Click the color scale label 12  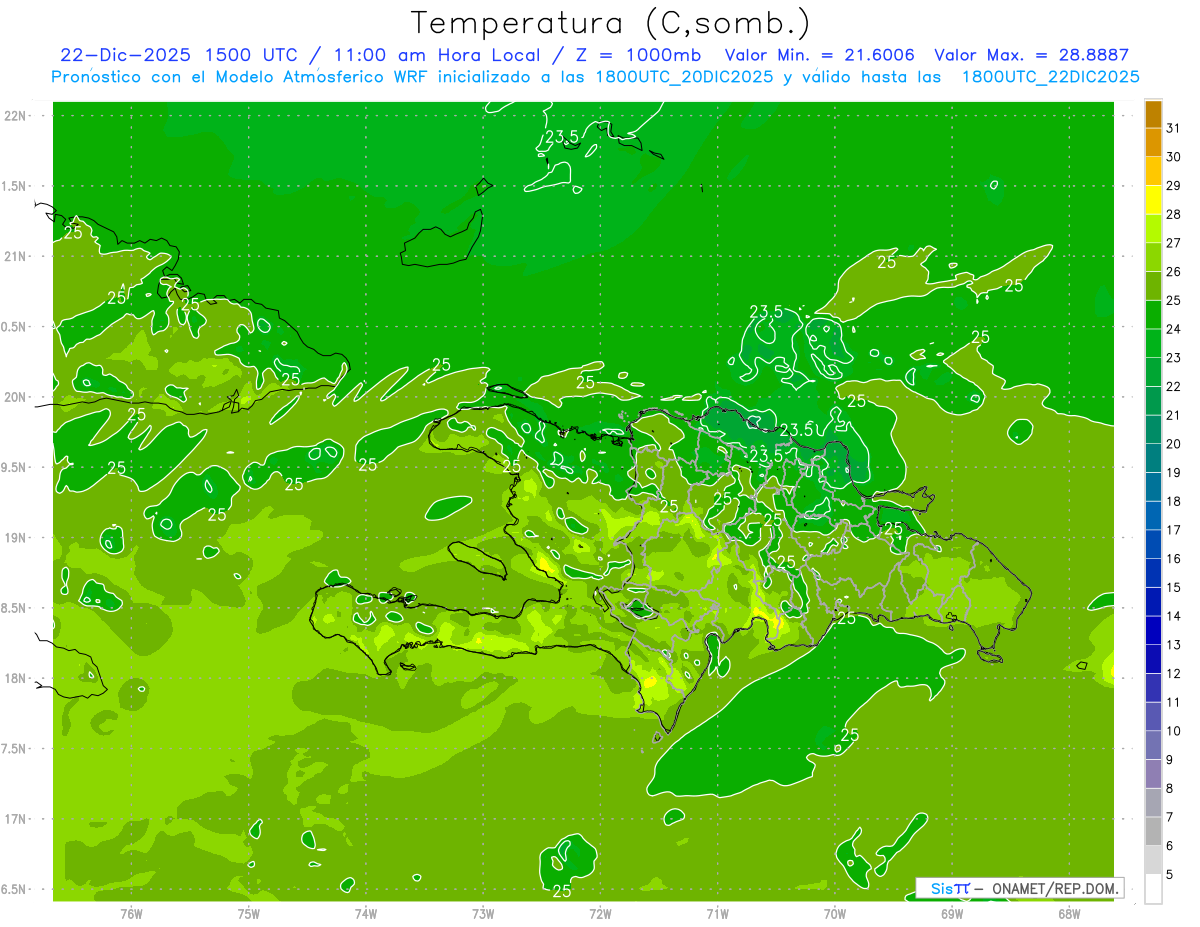pos(1174,673)
